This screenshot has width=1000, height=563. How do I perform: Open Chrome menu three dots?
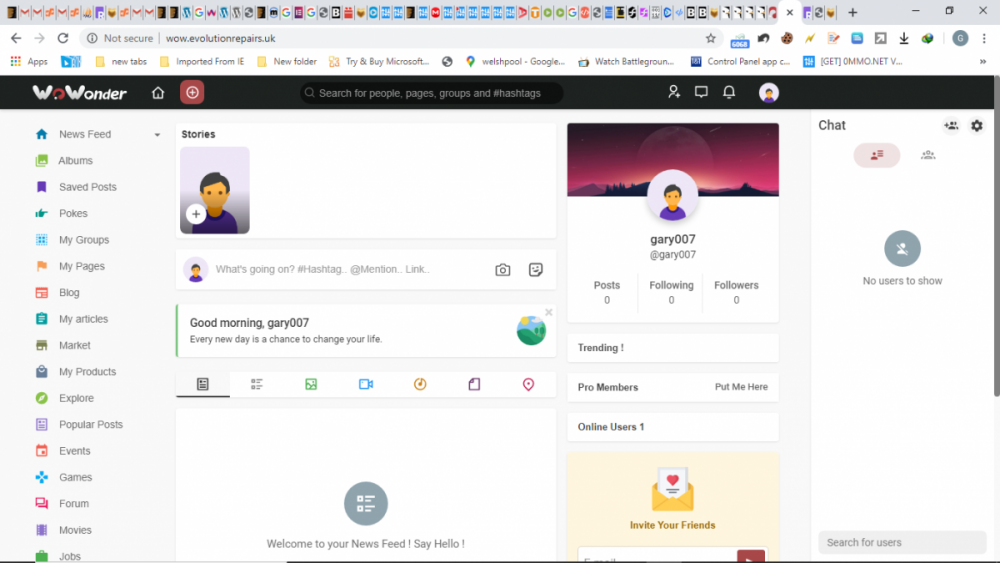(x=985, y=38)
